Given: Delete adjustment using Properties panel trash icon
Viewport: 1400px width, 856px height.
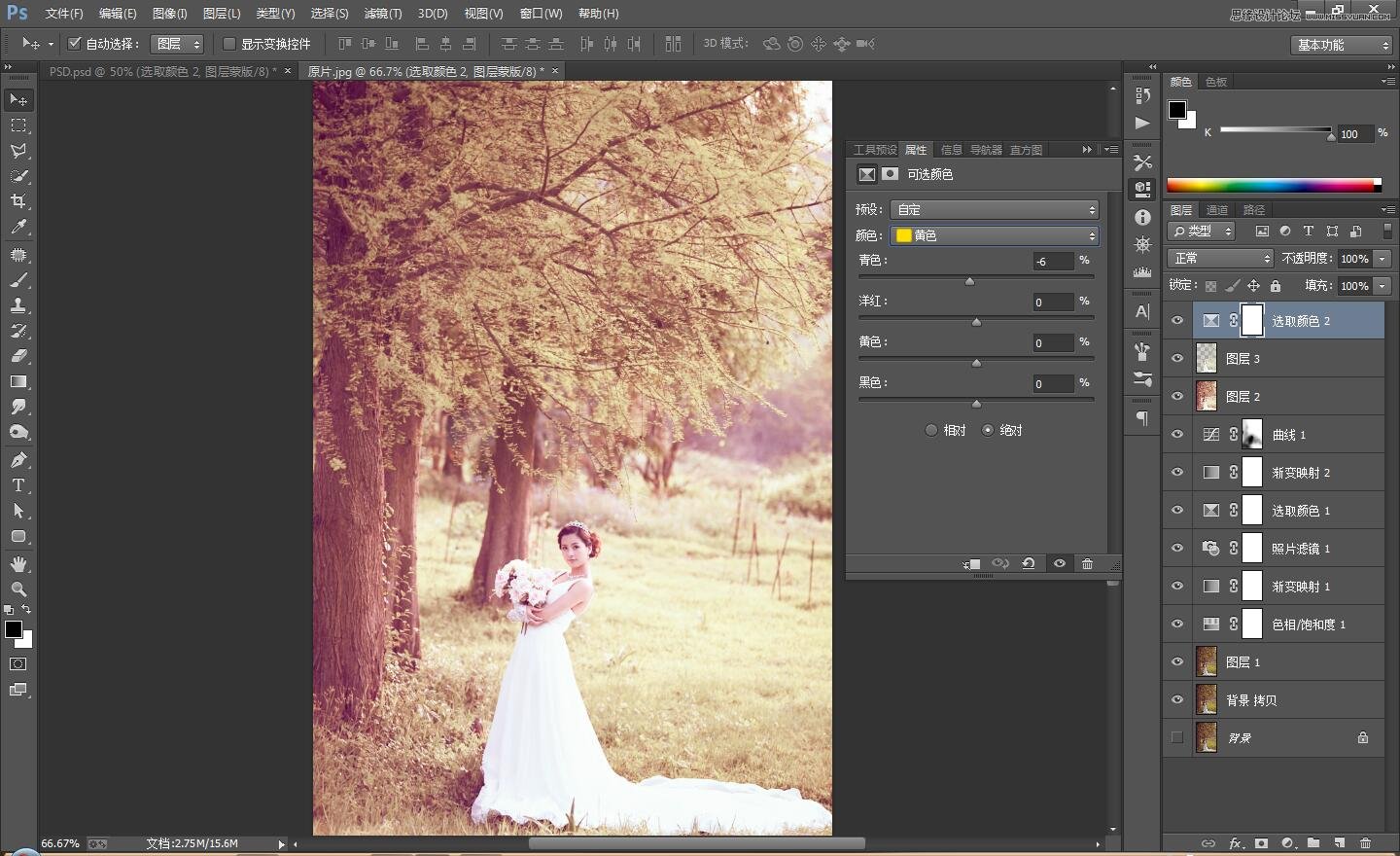Looking at the screenshot, I should pyautogui.click(x=1087, y=564).
